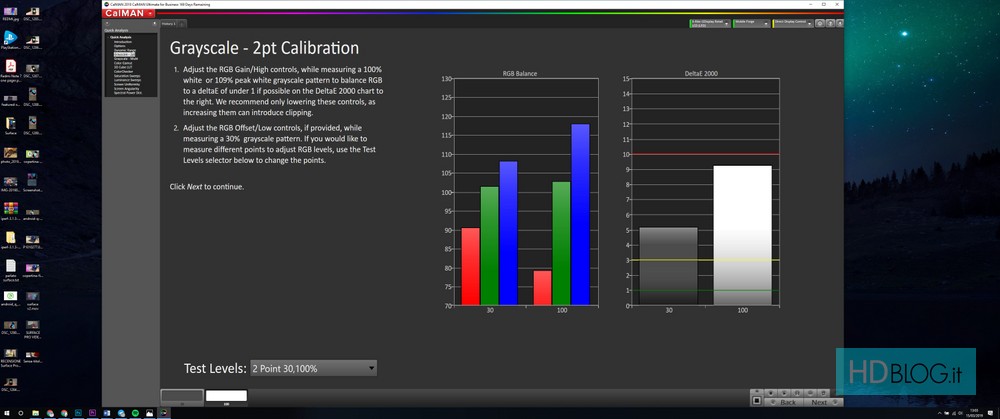Select the 30% gray test swatch

click(182, 396)
